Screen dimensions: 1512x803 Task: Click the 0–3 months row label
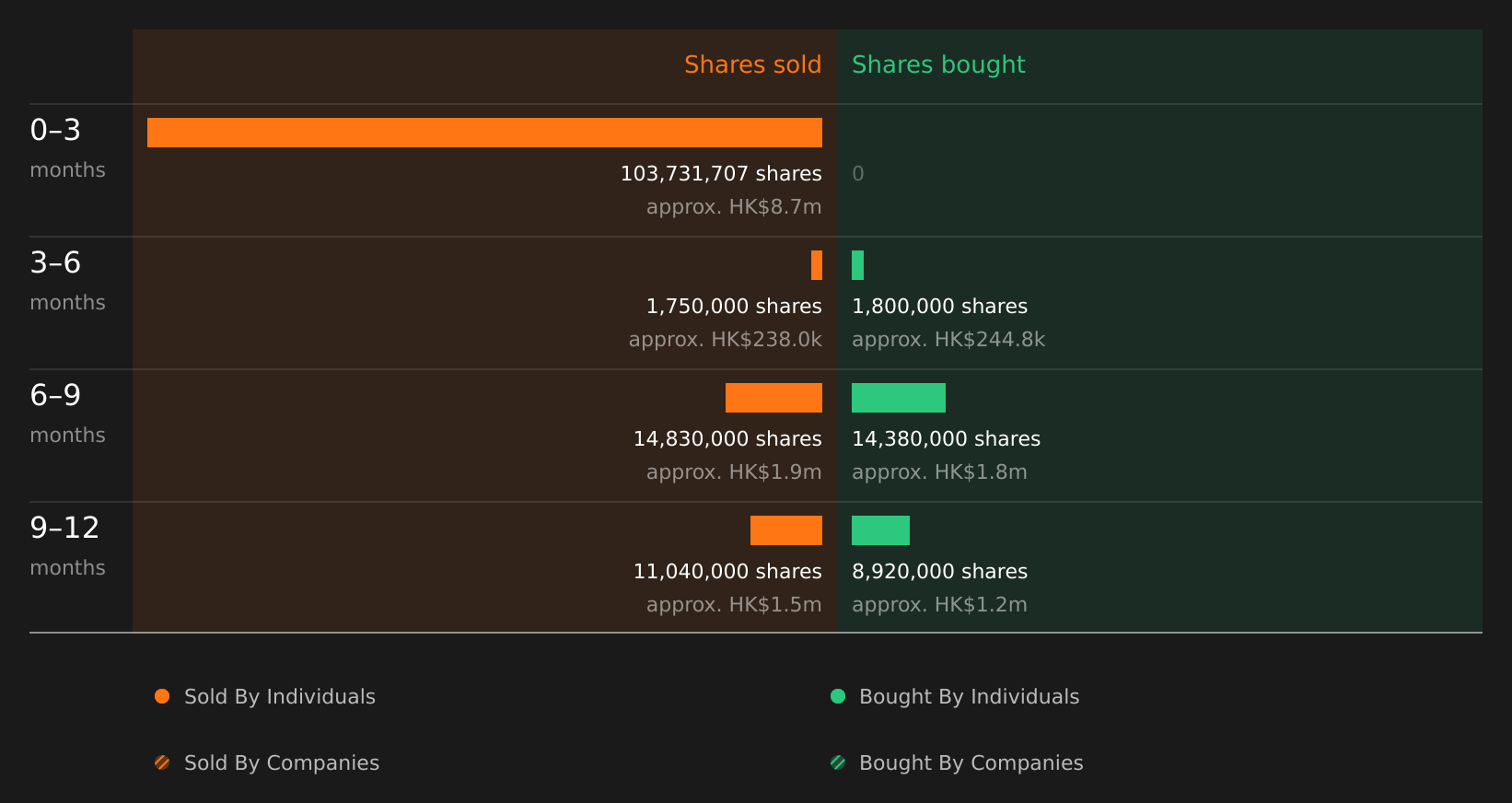point(67,148)
